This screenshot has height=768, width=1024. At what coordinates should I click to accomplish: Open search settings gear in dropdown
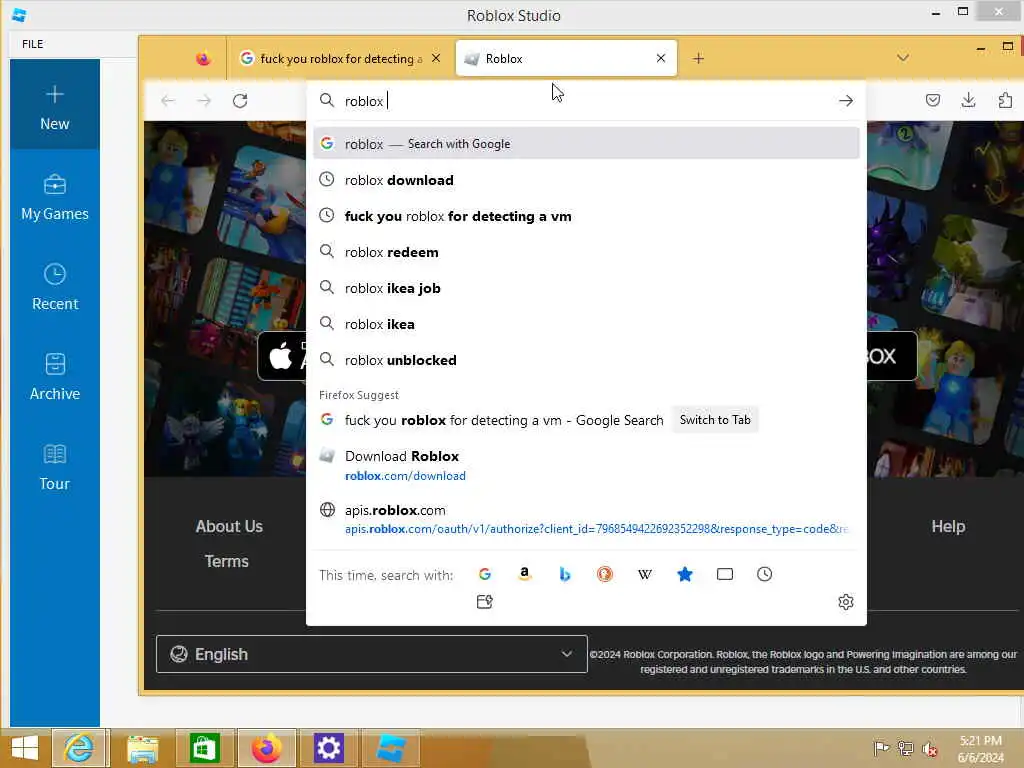point(846,601)
